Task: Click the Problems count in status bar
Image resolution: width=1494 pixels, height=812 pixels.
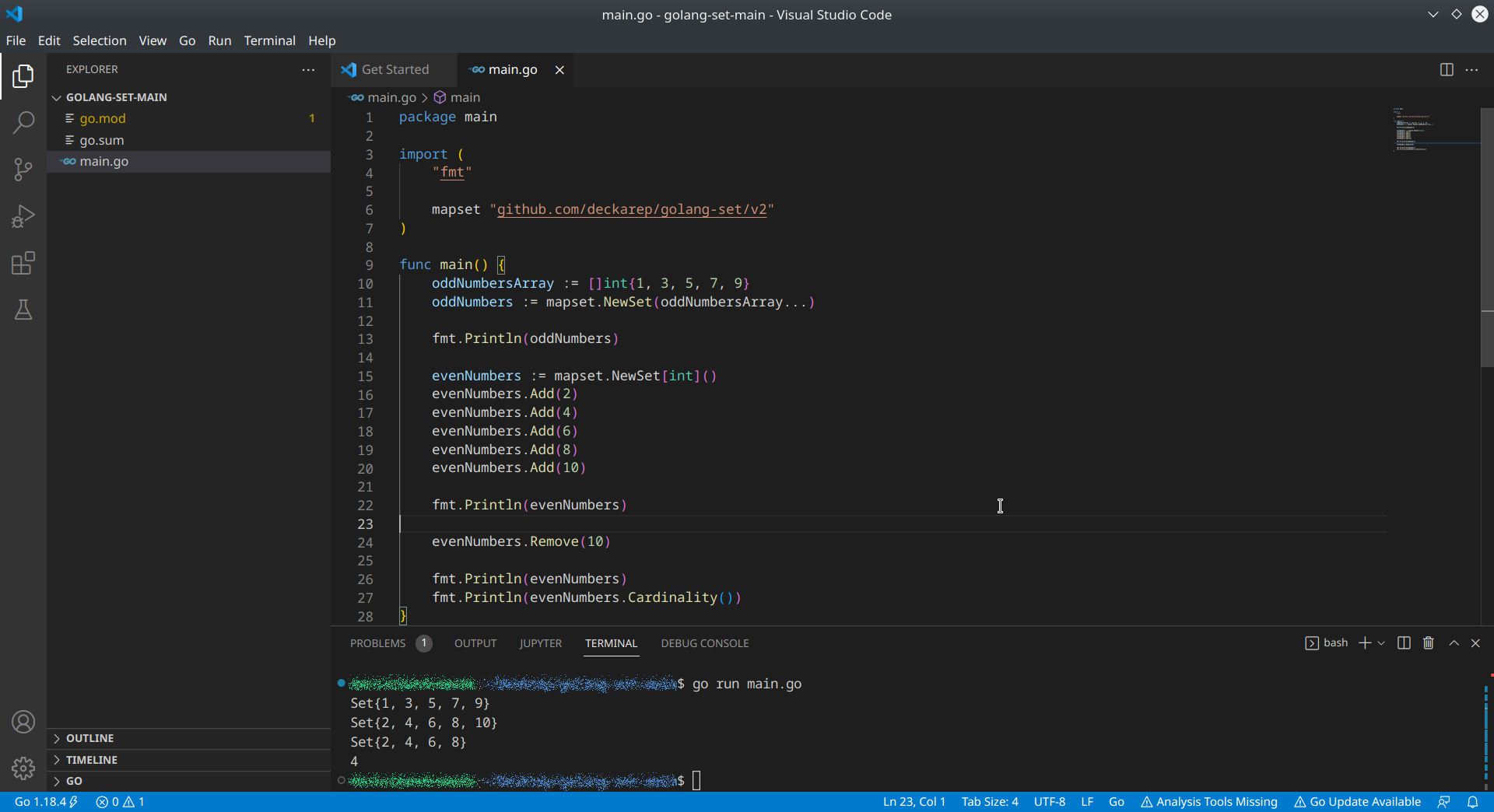Action: tap(121, 801)
